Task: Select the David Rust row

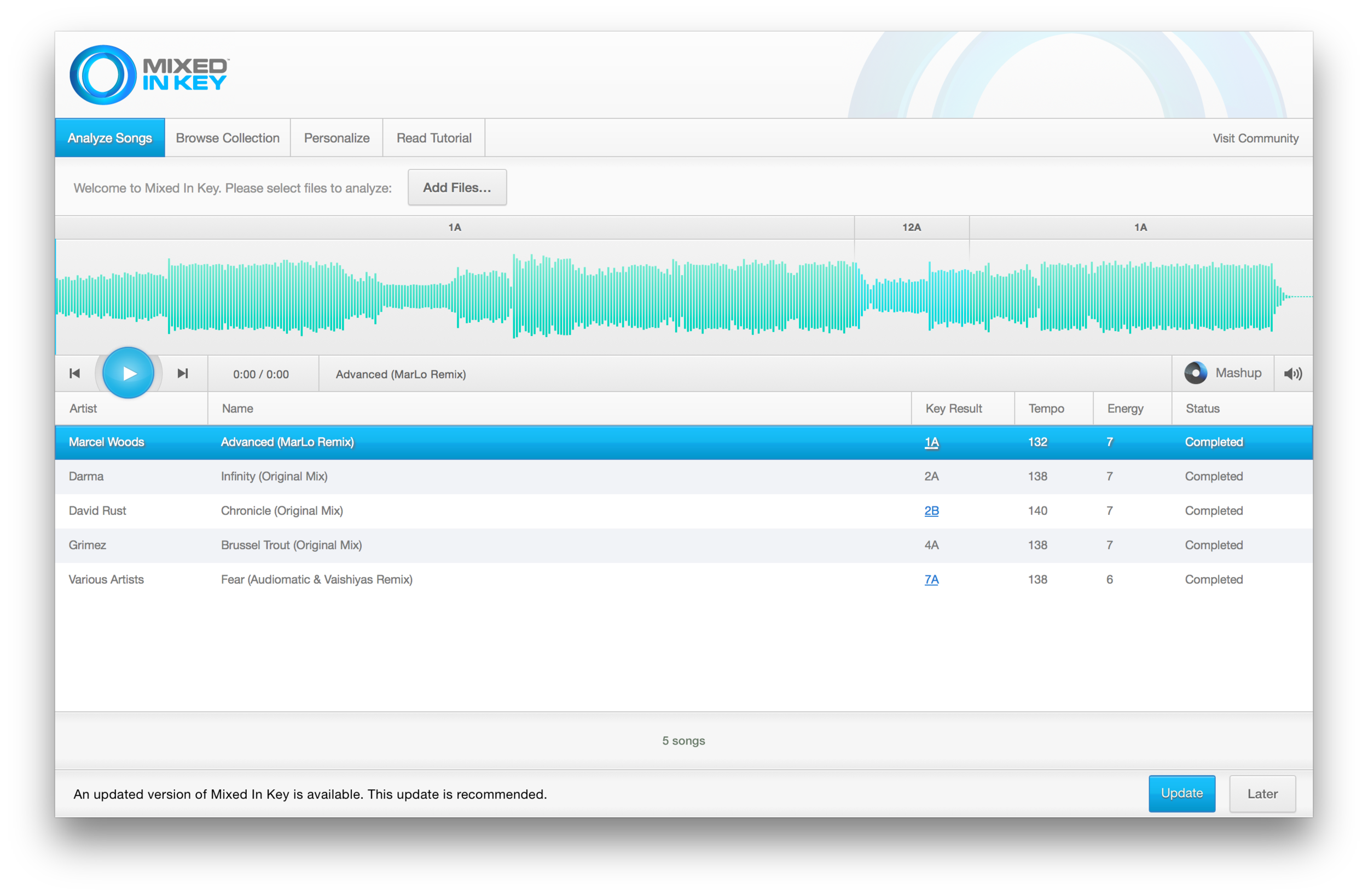Action: pyautogui.click(x=684, y=511)
